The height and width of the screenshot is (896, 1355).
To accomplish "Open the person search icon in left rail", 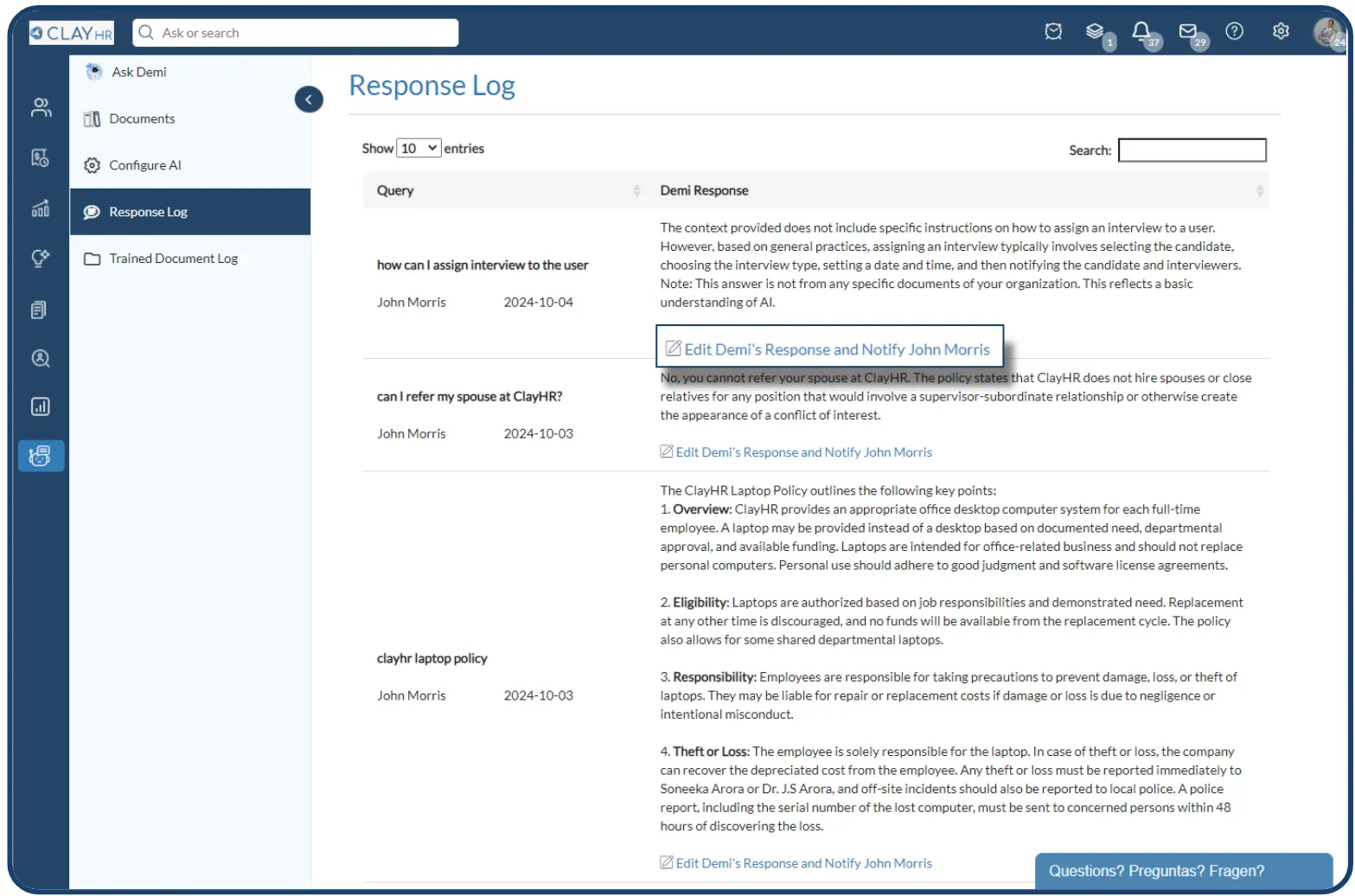I will pyautogui.click(x=41, y=358).
